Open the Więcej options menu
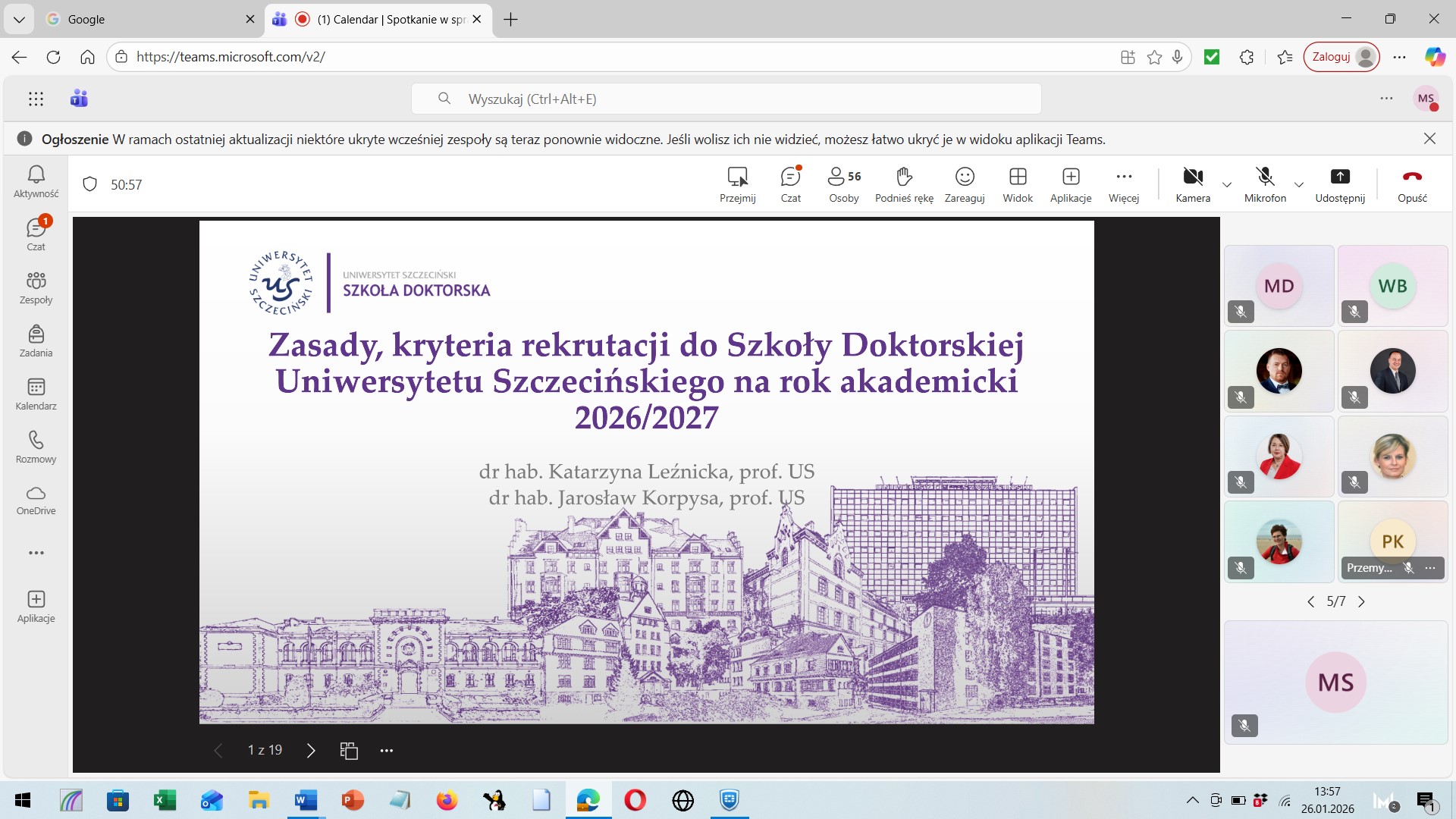The width and height of the screenshot is (1456, 819). (x=1123, y=184)
